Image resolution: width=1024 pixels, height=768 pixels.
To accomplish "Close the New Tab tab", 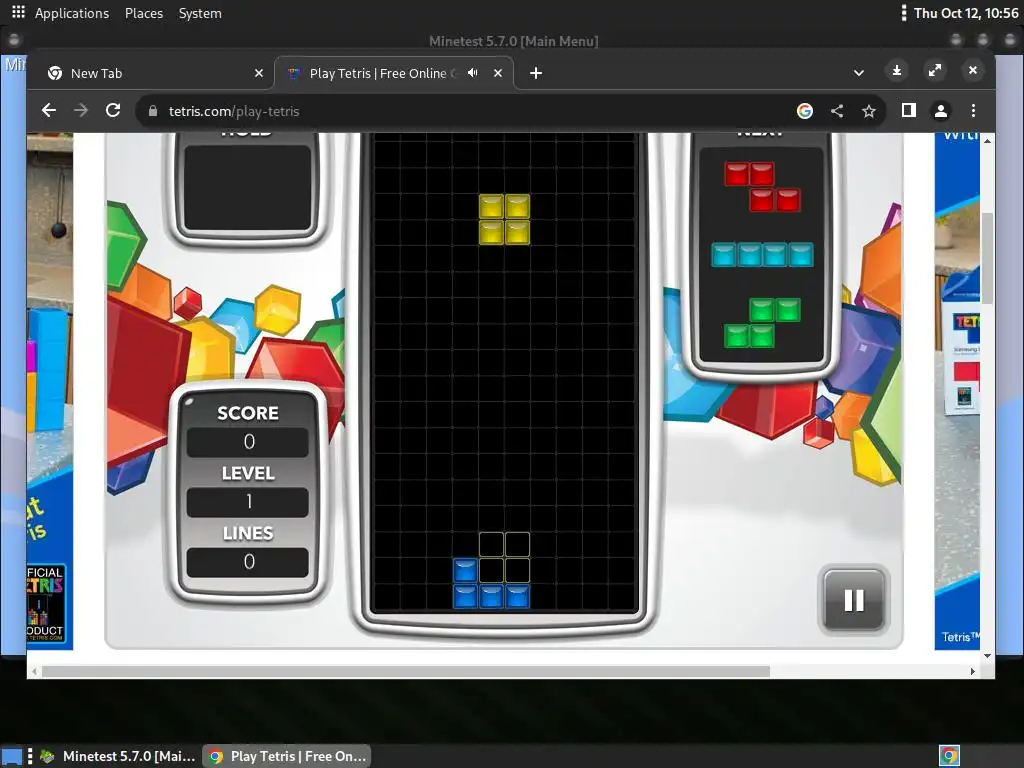I will 259,73.
